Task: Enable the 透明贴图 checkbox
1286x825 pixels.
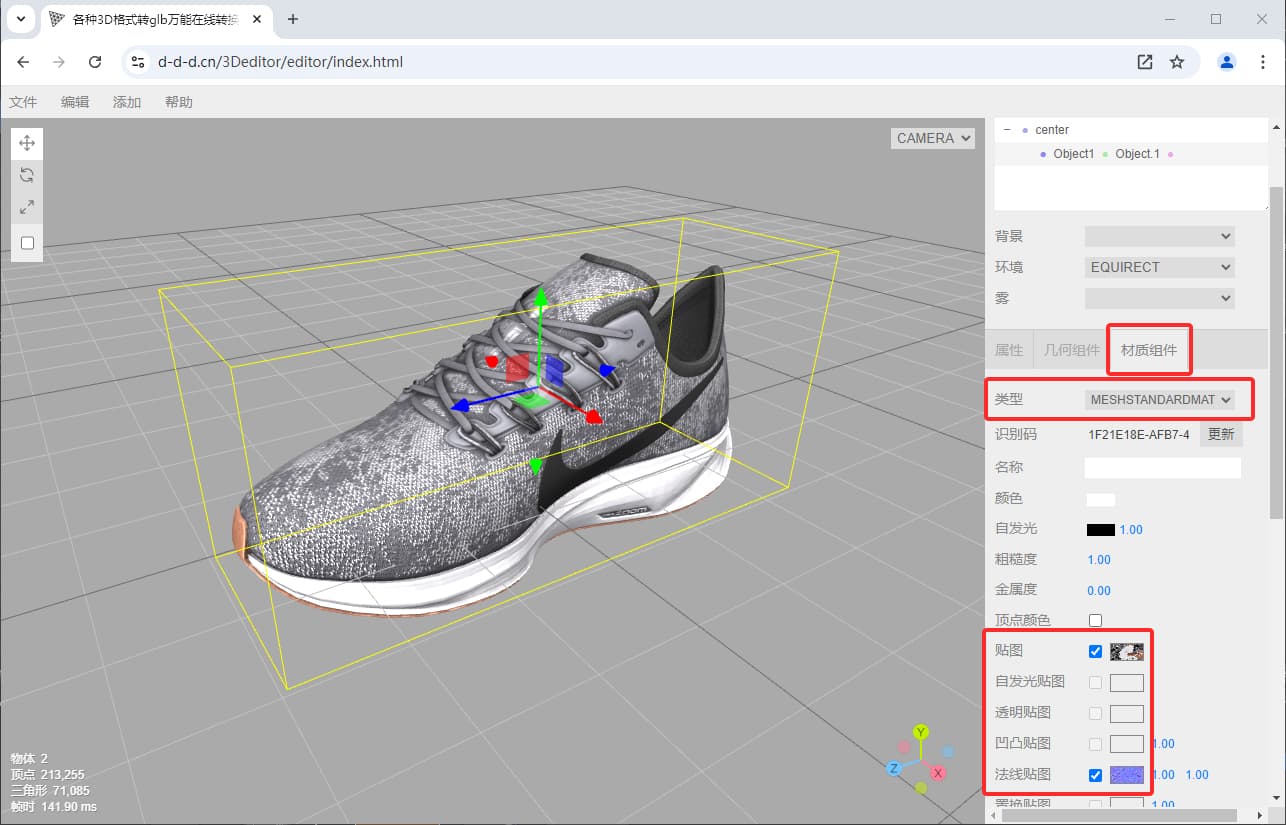Action: tap(1096, 713)
